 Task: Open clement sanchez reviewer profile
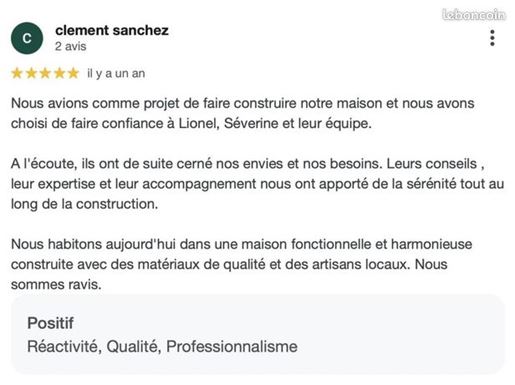pos(112,30)
